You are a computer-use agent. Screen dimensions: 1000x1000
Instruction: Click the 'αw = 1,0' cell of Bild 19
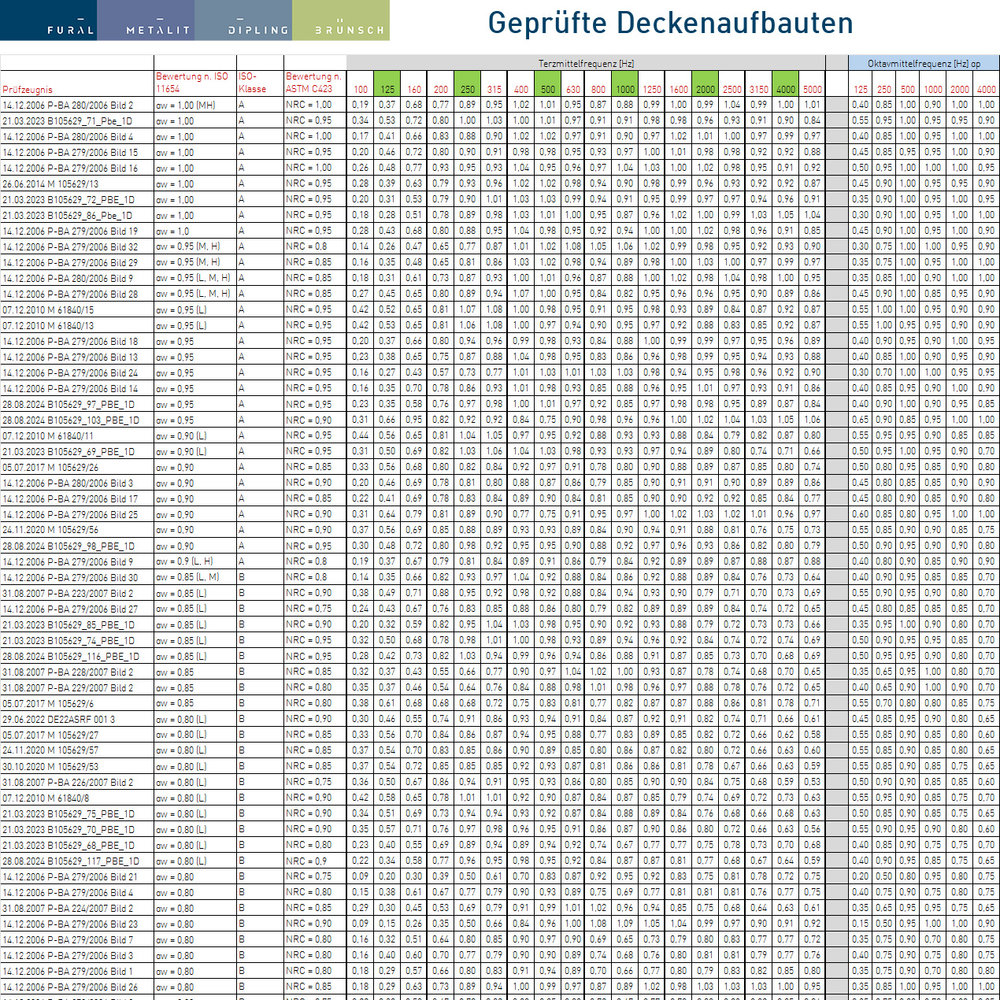tap(195, 231)
